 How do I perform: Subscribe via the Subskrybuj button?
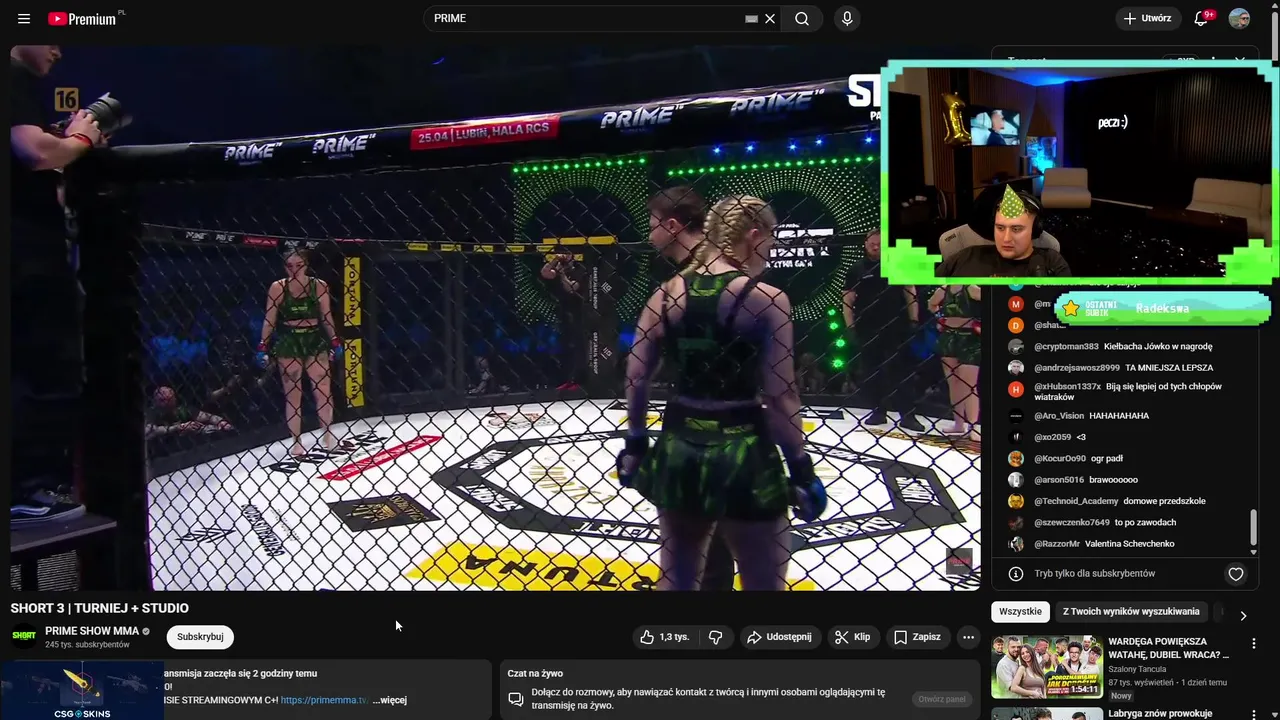click(x=200, y=637)
